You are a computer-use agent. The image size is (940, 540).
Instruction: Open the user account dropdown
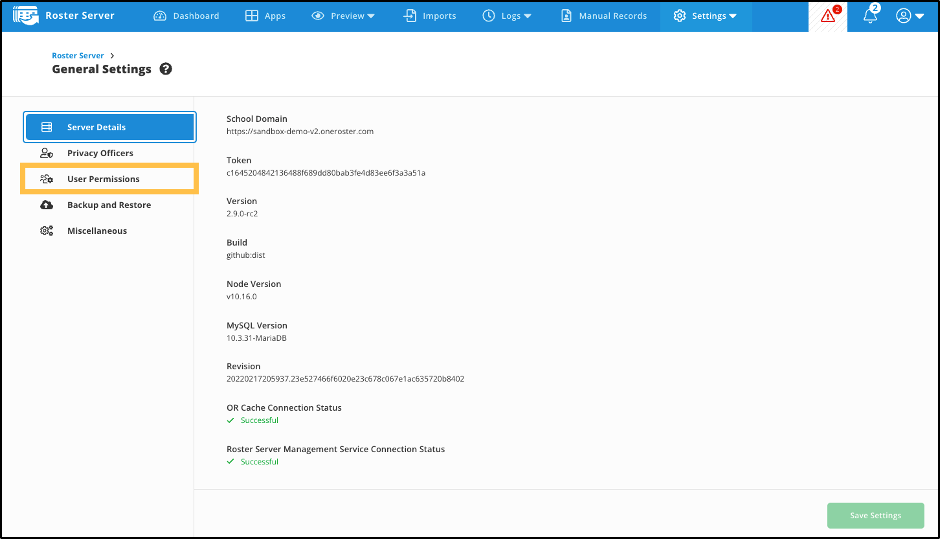pyautogui.click(x=910, y=16)
